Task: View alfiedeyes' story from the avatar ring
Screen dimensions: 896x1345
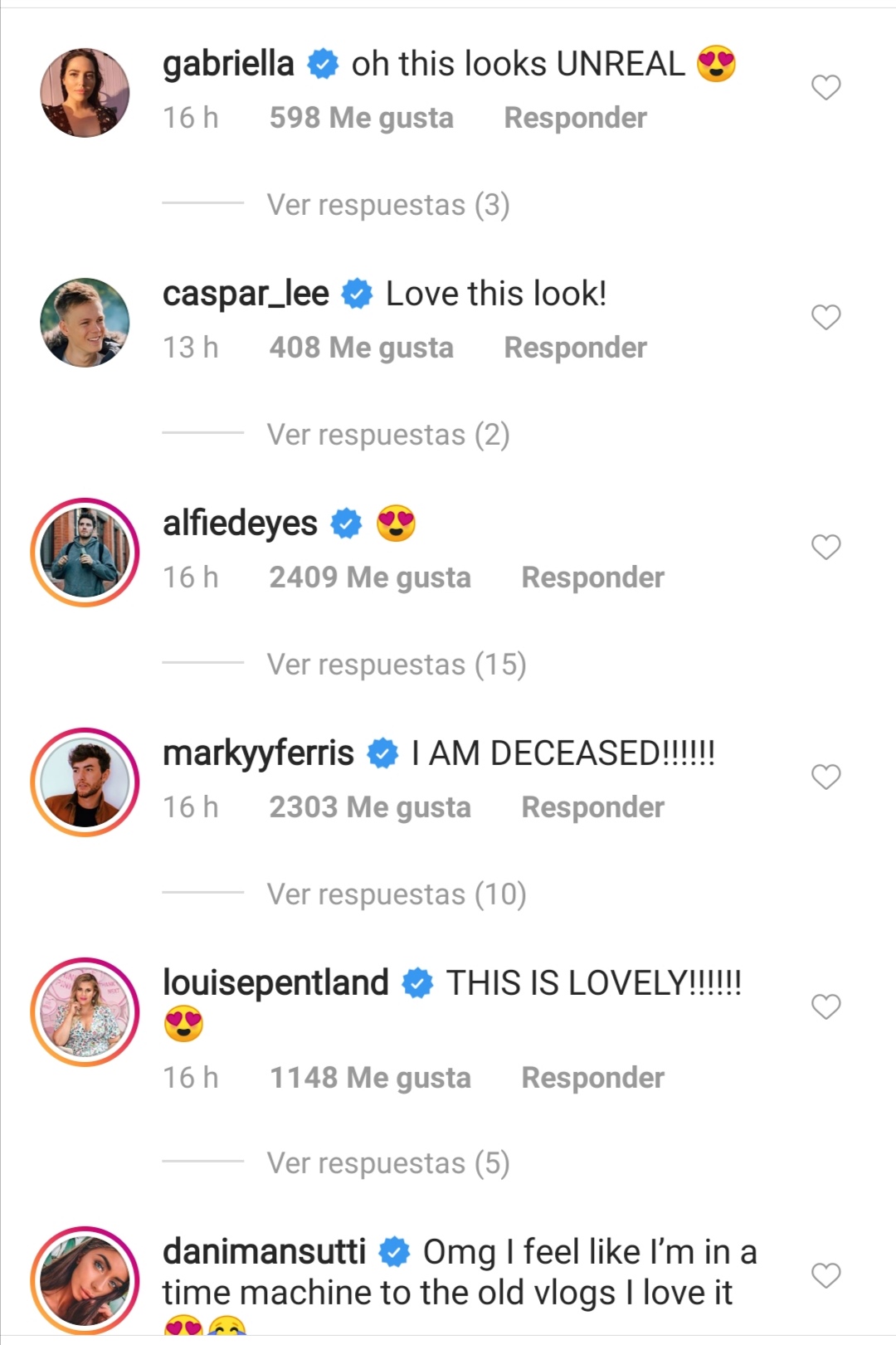Action: 85,552
